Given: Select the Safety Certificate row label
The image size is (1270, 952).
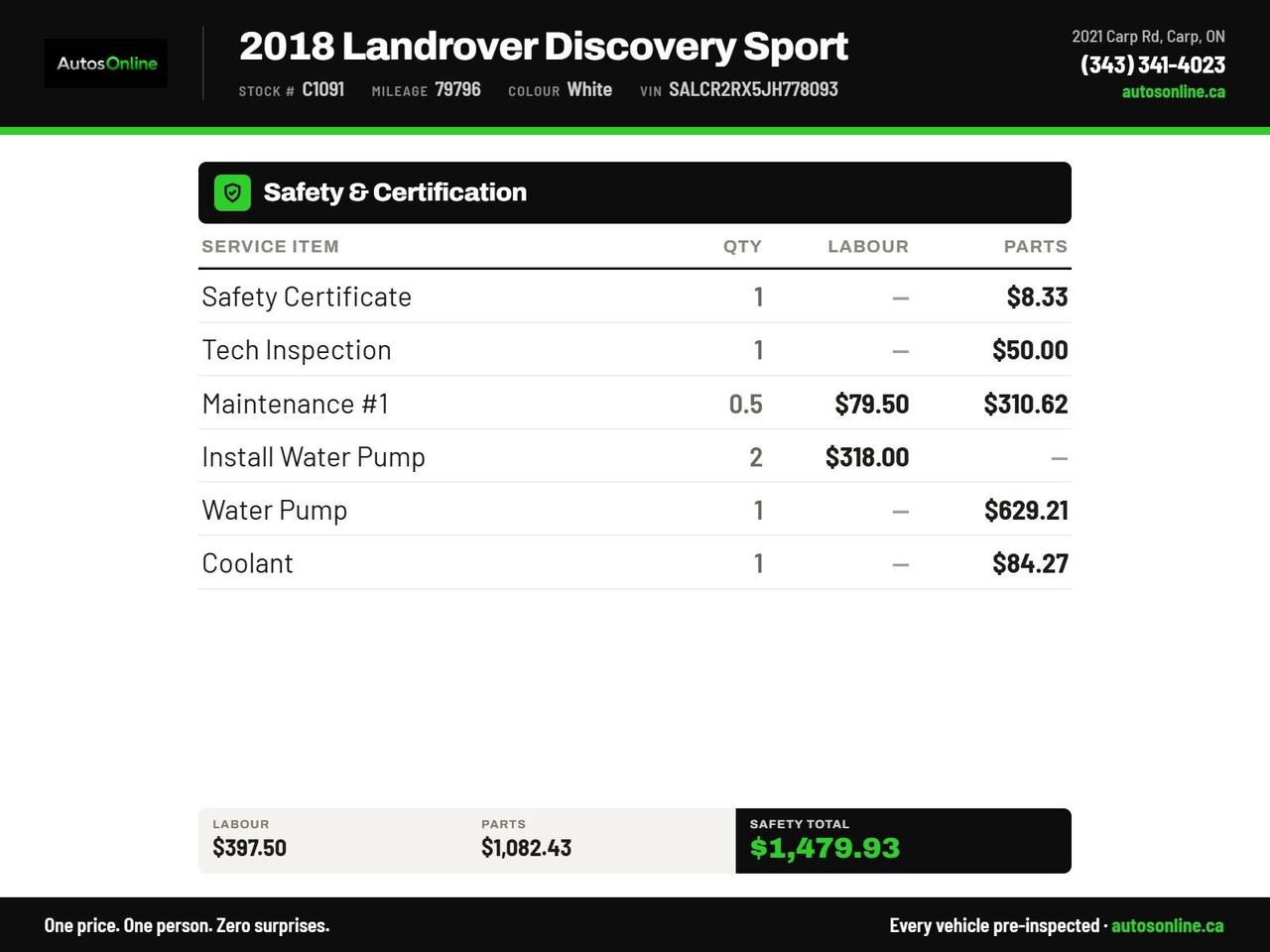Looking at the screenshot, I should [x=307, y=297].
